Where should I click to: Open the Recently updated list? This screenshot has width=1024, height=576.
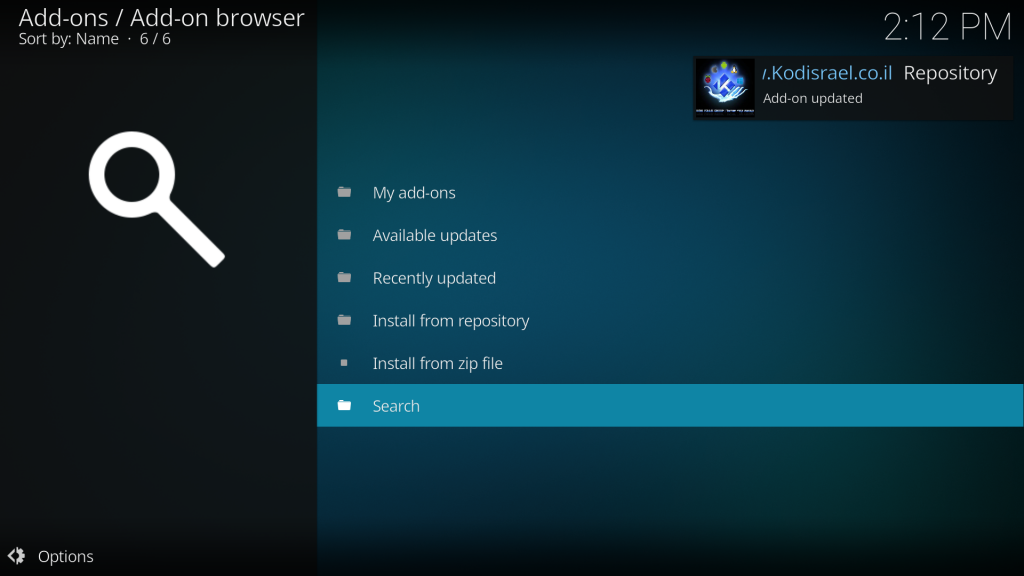434,277
